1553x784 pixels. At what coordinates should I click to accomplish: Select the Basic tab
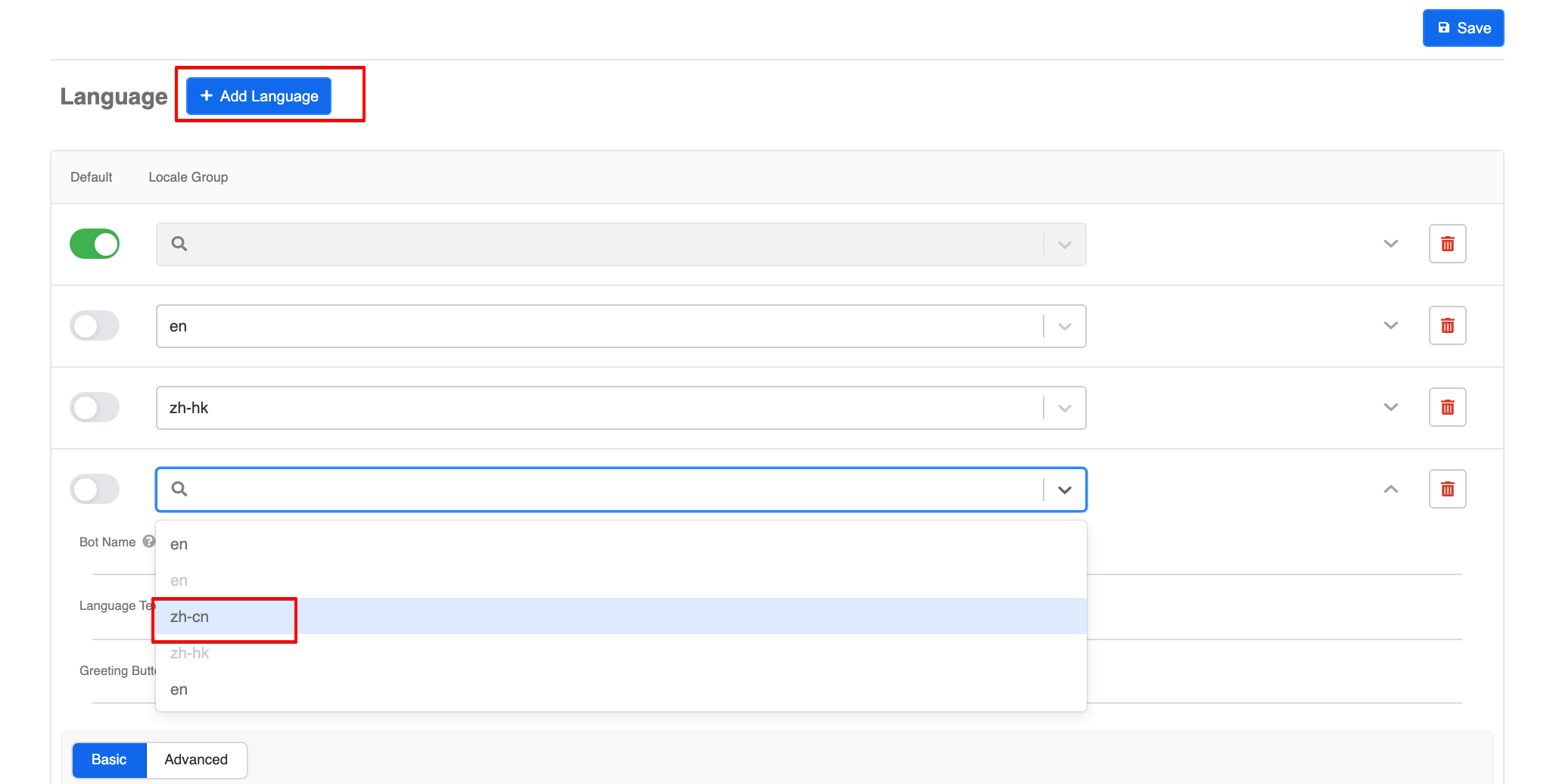109,759
